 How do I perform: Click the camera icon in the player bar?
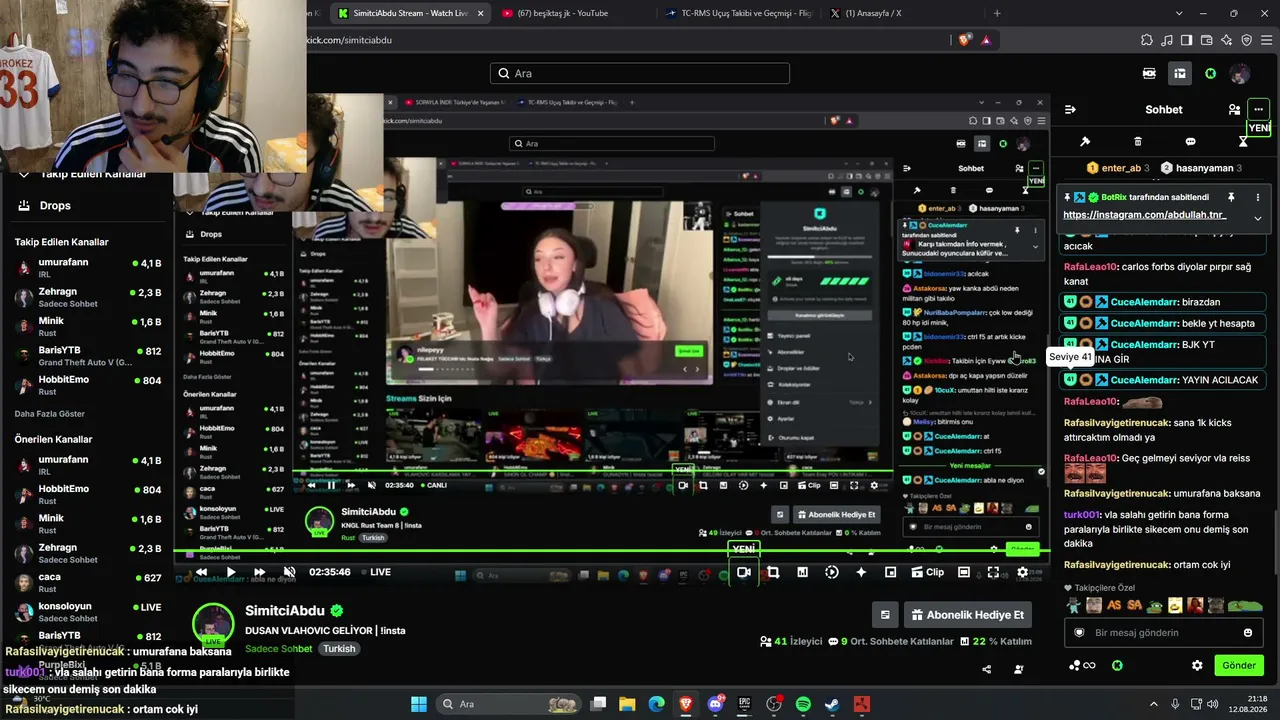tap(743, 572)
